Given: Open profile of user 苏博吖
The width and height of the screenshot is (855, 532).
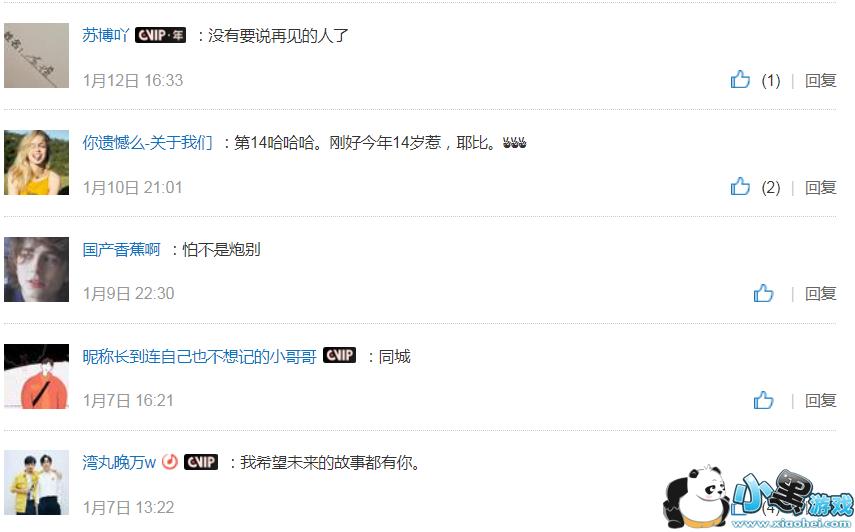Looking at the screenshot, I should tap(105, 35).
